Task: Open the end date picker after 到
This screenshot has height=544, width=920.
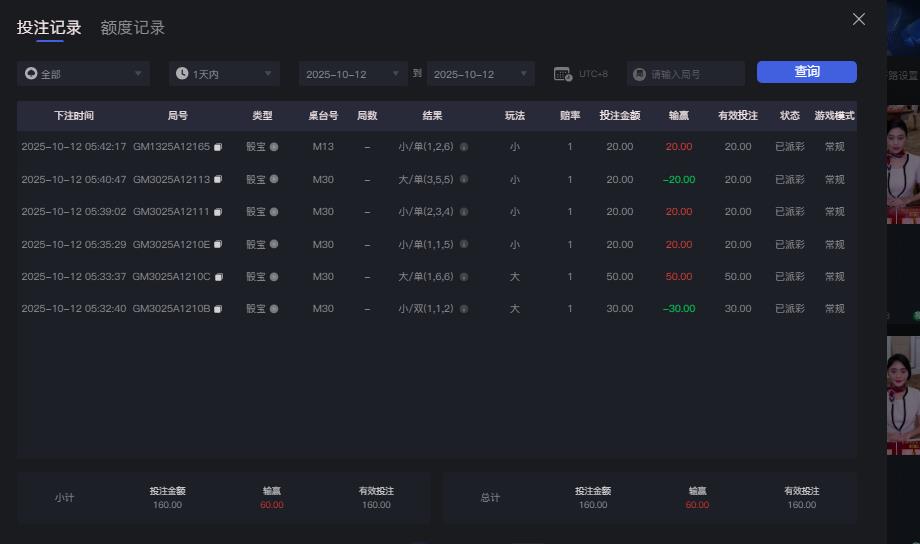Action: 480,74
